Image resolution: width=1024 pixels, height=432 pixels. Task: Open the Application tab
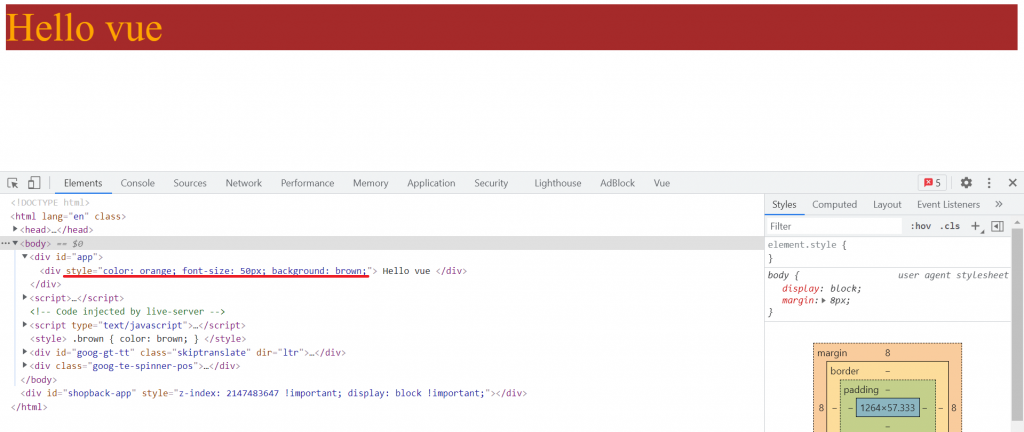(x=431, y=183)
